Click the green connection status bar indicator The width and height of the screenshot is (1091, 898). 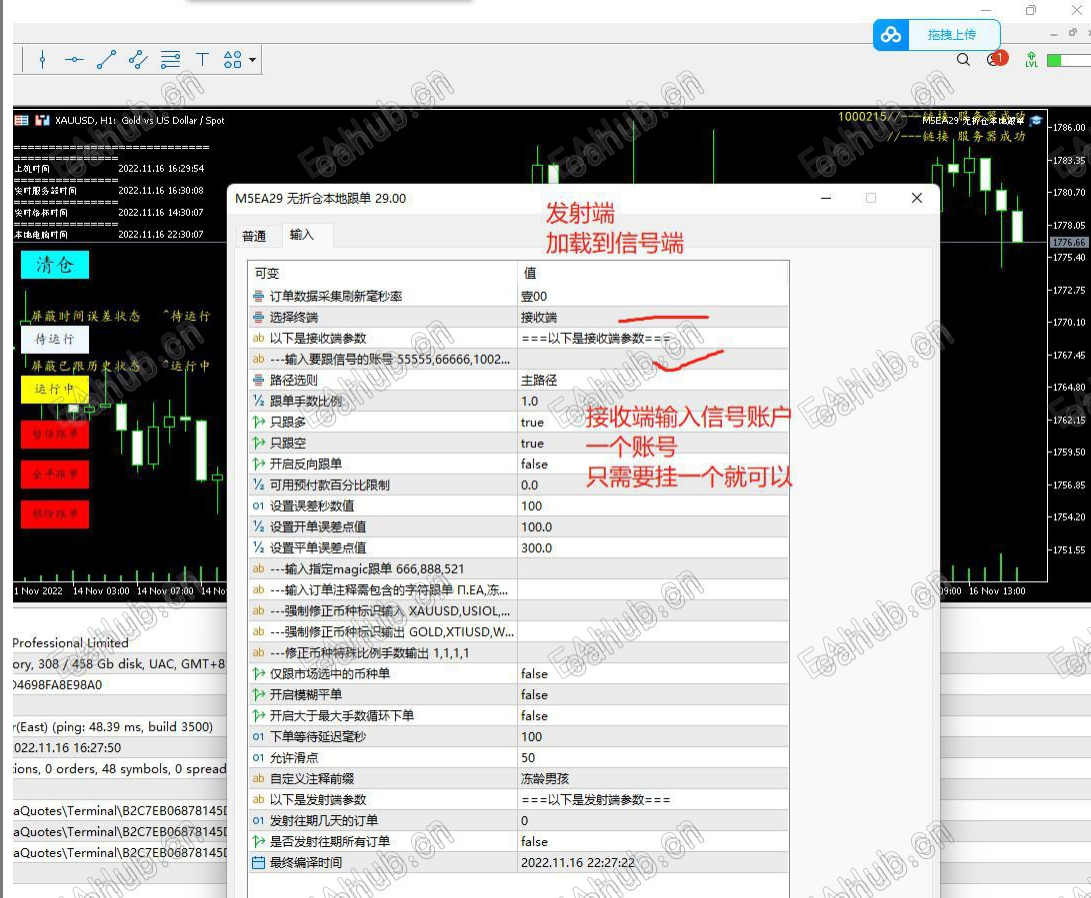(x=1068, y=61)
